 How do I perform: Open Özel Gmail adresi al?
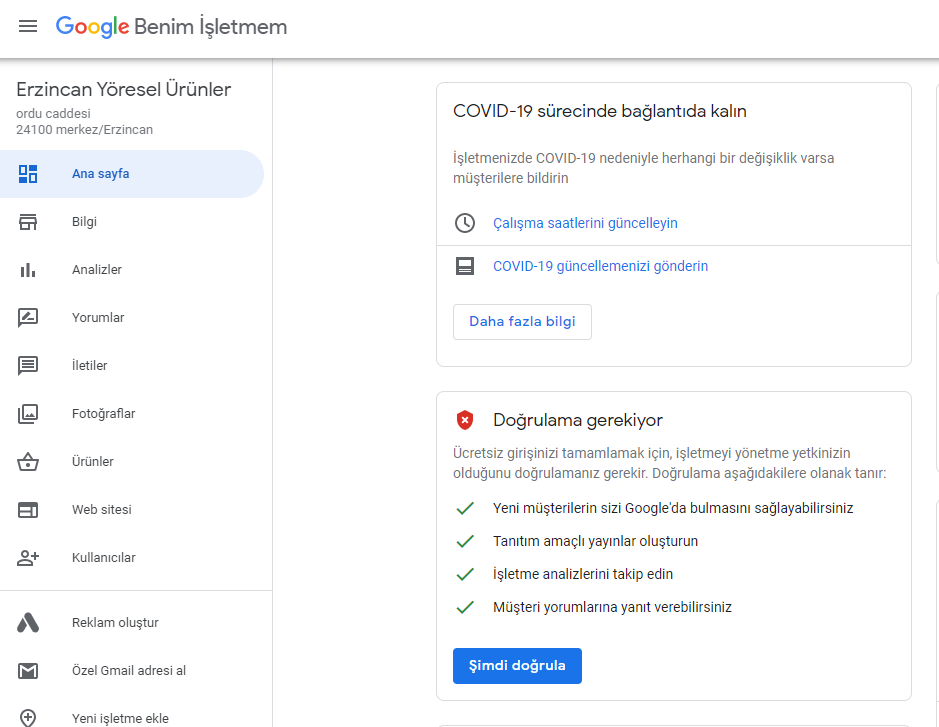tap(129, 671)
